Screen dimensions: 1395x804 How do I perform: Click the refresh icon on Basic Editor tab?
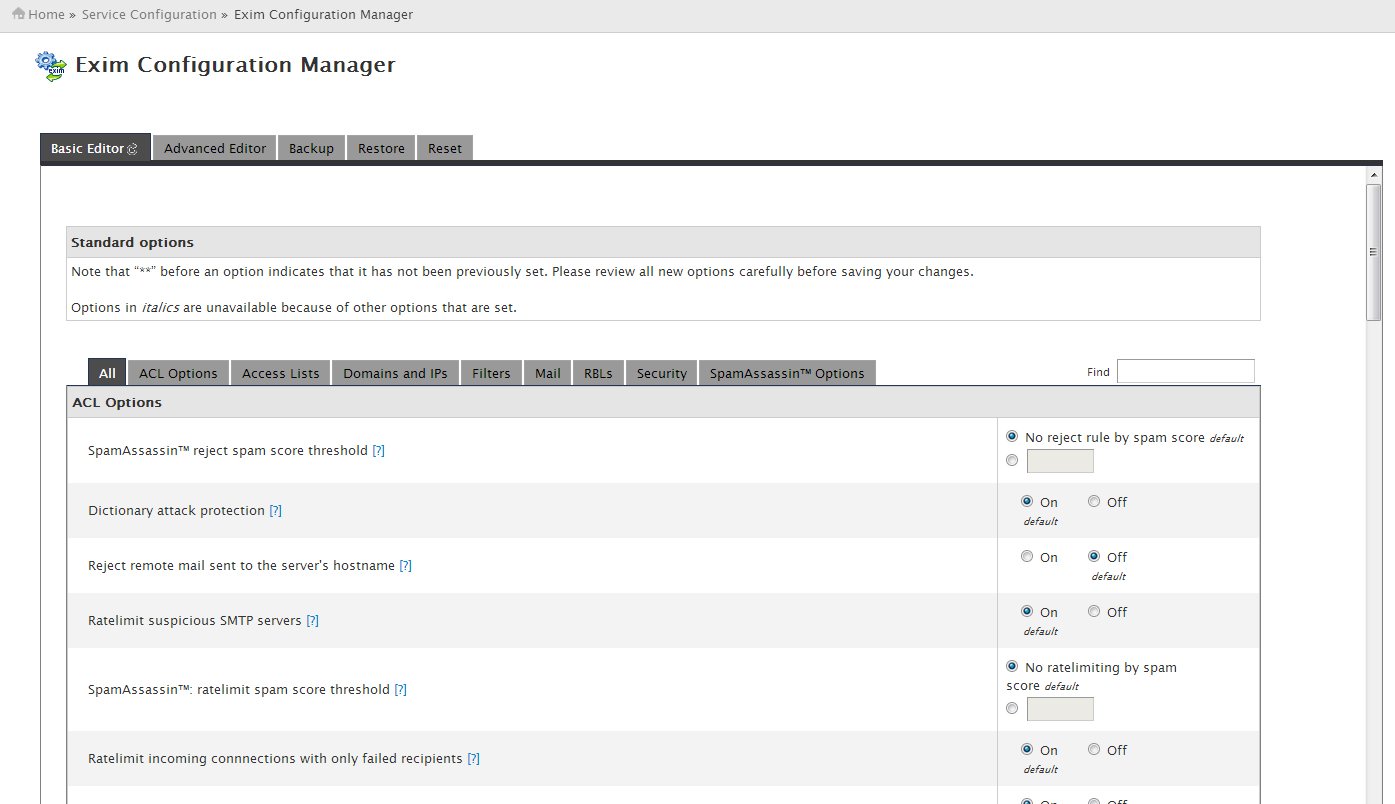coord(132,149)
